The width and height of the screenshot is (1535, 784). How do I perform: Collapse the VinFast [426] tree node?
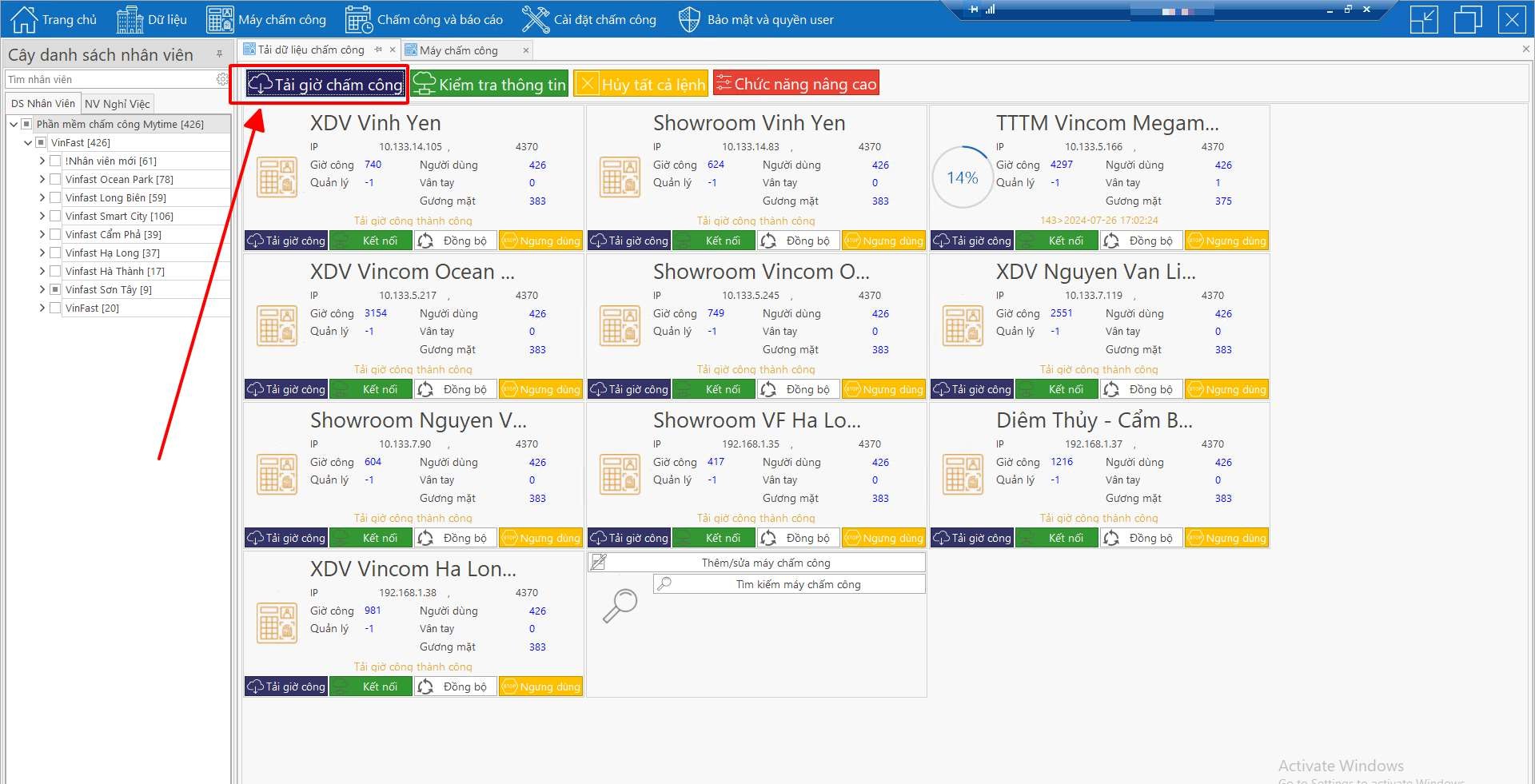[x=28, y=142]
